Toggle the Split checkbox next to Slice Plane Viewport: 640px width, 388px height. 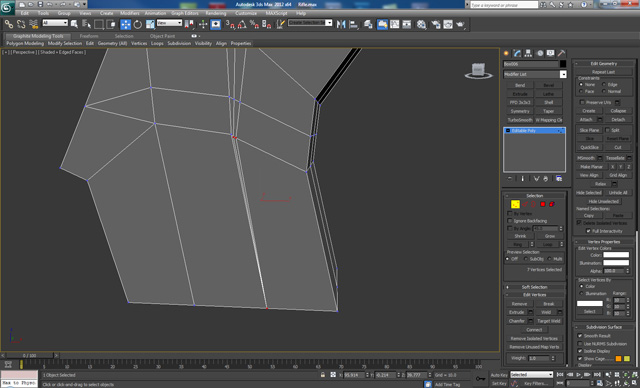tap(607, 130)
